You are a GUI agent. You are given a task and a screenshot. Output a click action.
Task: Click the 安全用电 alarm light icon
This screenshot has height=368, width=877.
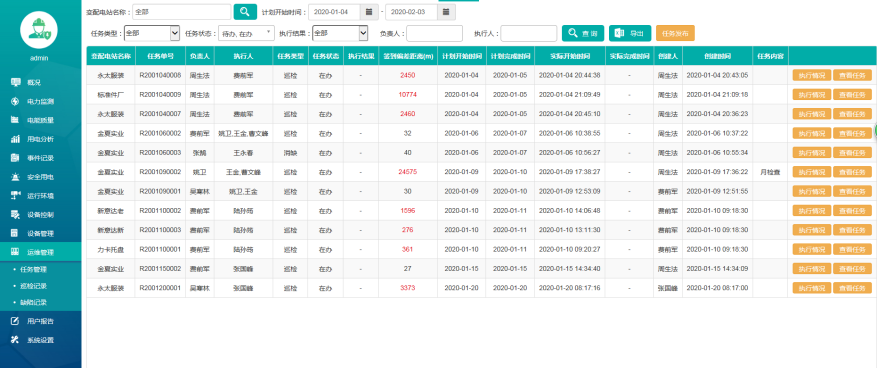pyautogui.click(x=16, y=177)
